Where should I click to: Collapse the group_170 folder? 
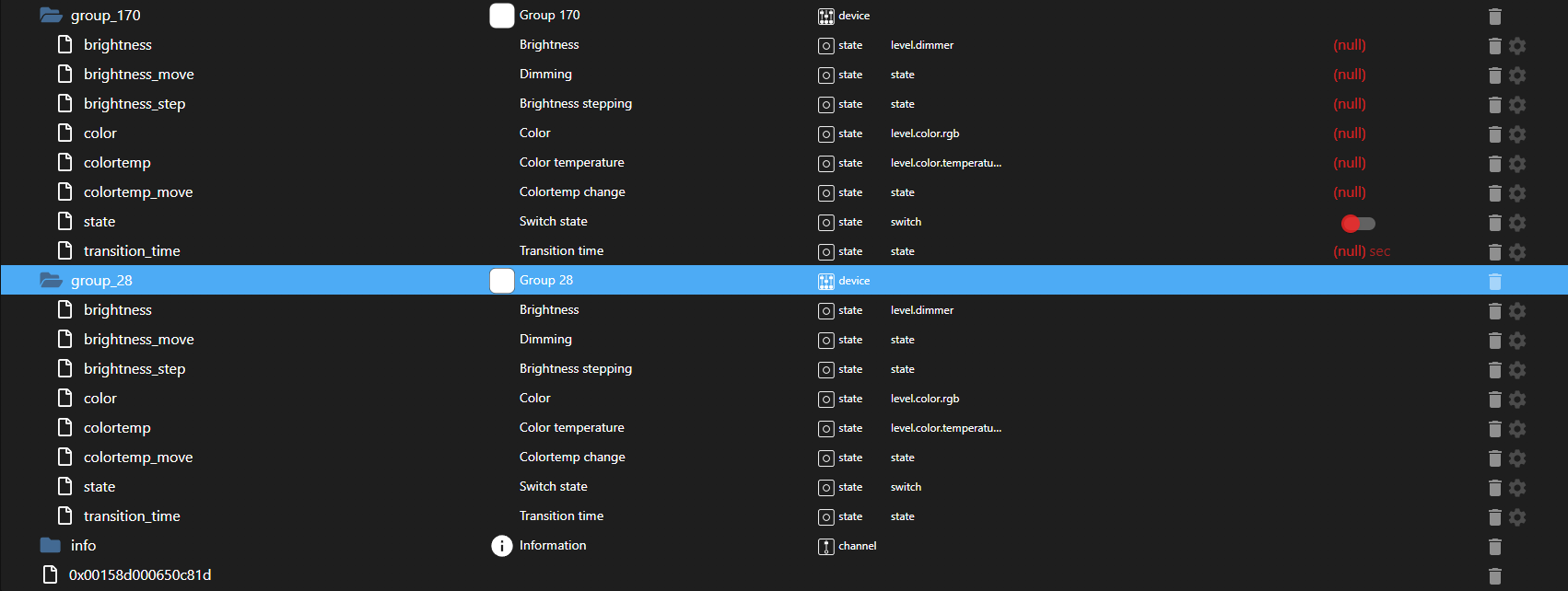[51, 16]
